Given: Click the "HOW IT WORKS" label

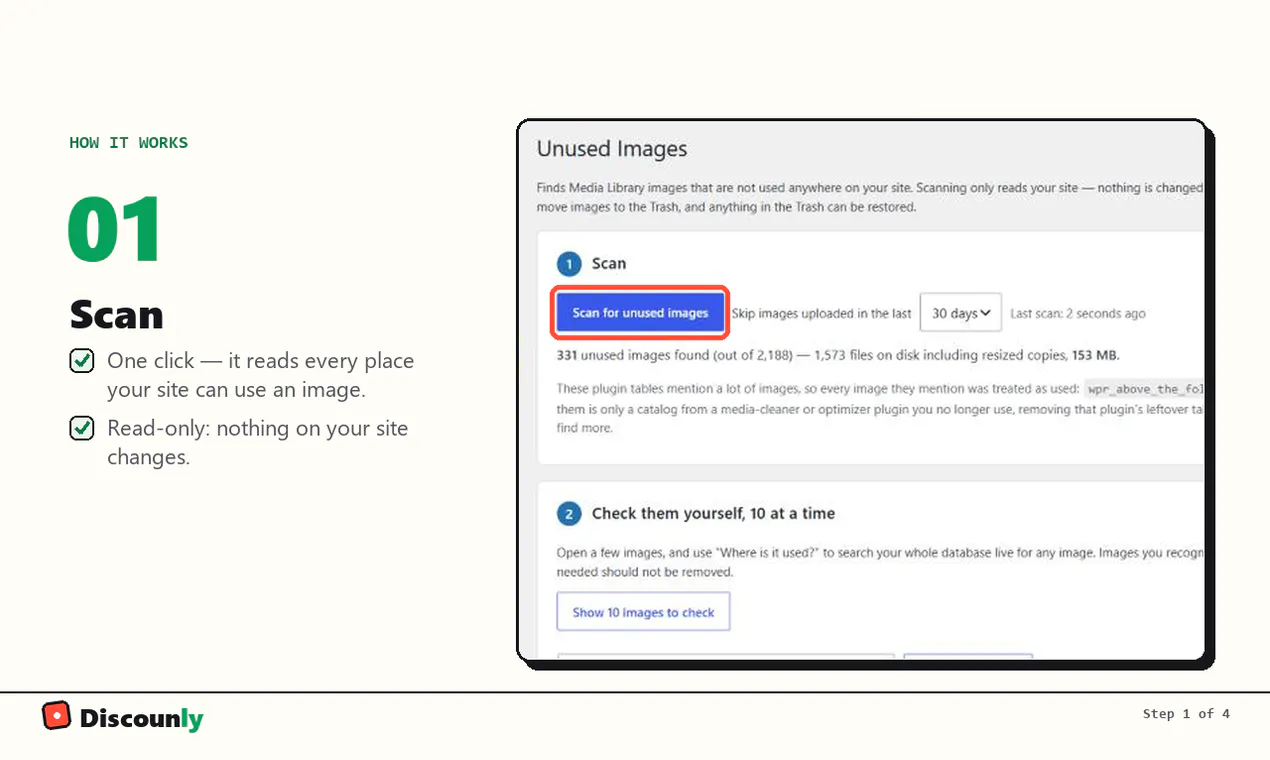Looking at the screenshot, I should (x=129, y=143).
